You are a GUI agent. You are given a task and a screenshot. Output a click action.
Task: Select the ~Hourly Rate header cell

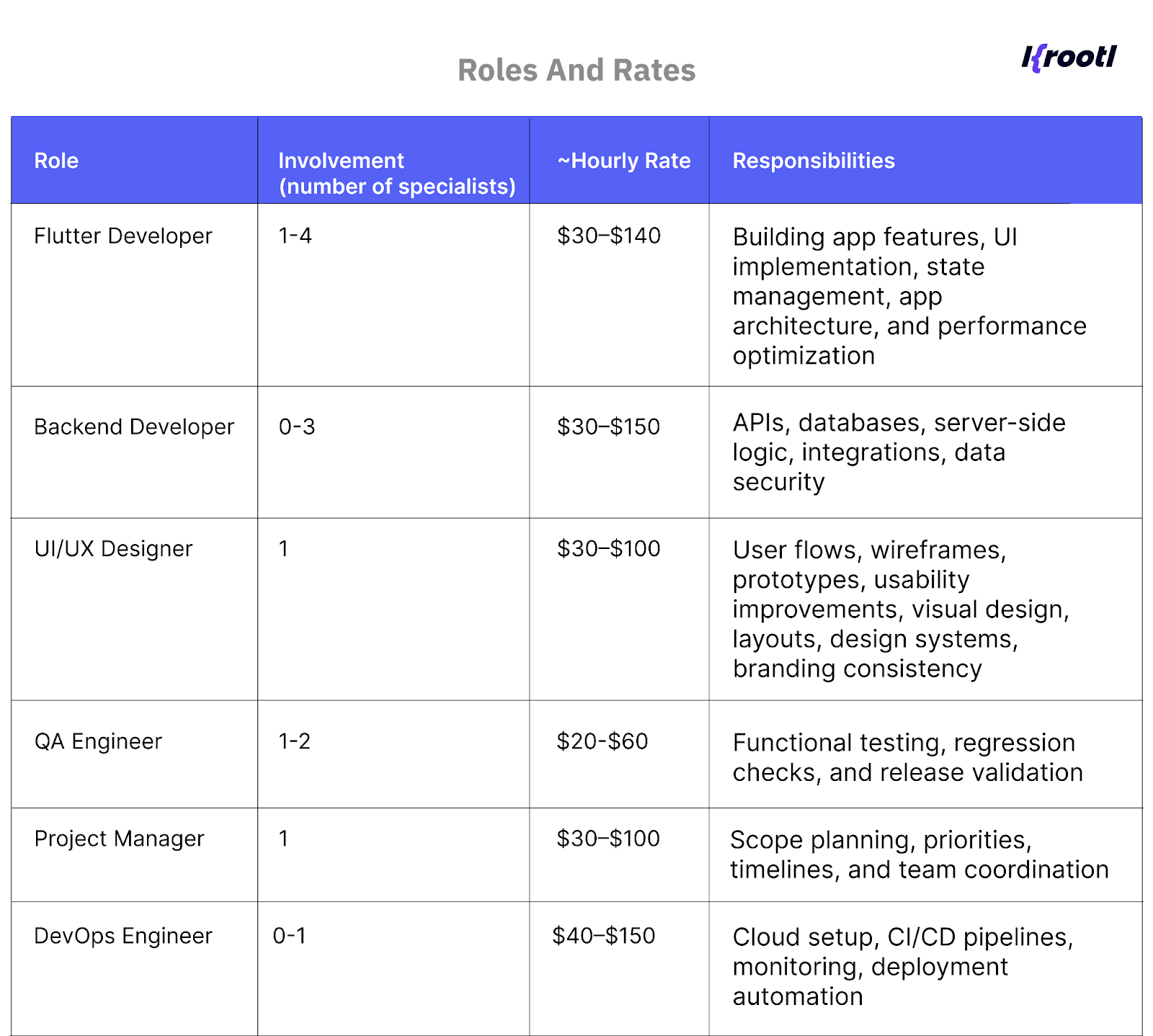point(623,160)
